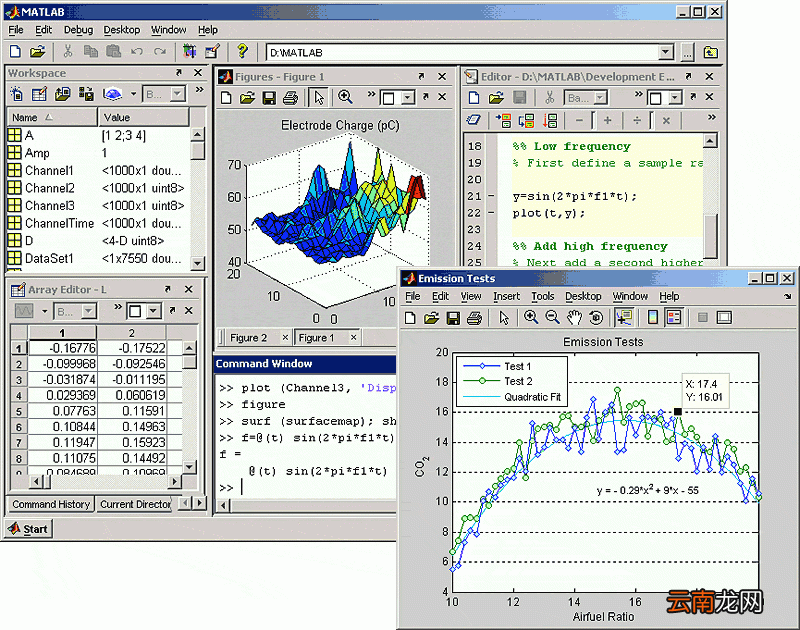Launch GUIDE from the main MATLAB toolbar

click(x=212, y=51)
